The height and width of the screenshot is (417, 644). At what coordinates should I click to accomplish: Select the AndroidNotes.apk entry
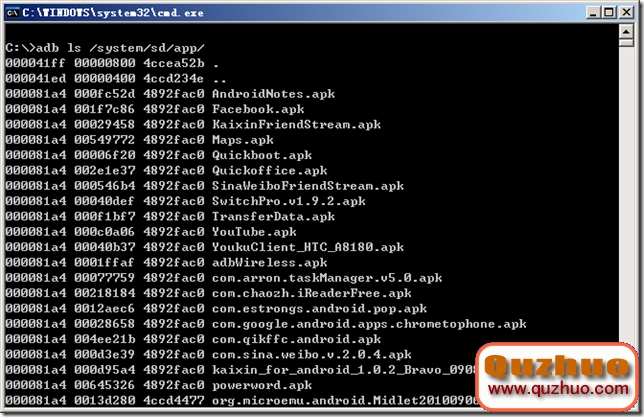274,94
